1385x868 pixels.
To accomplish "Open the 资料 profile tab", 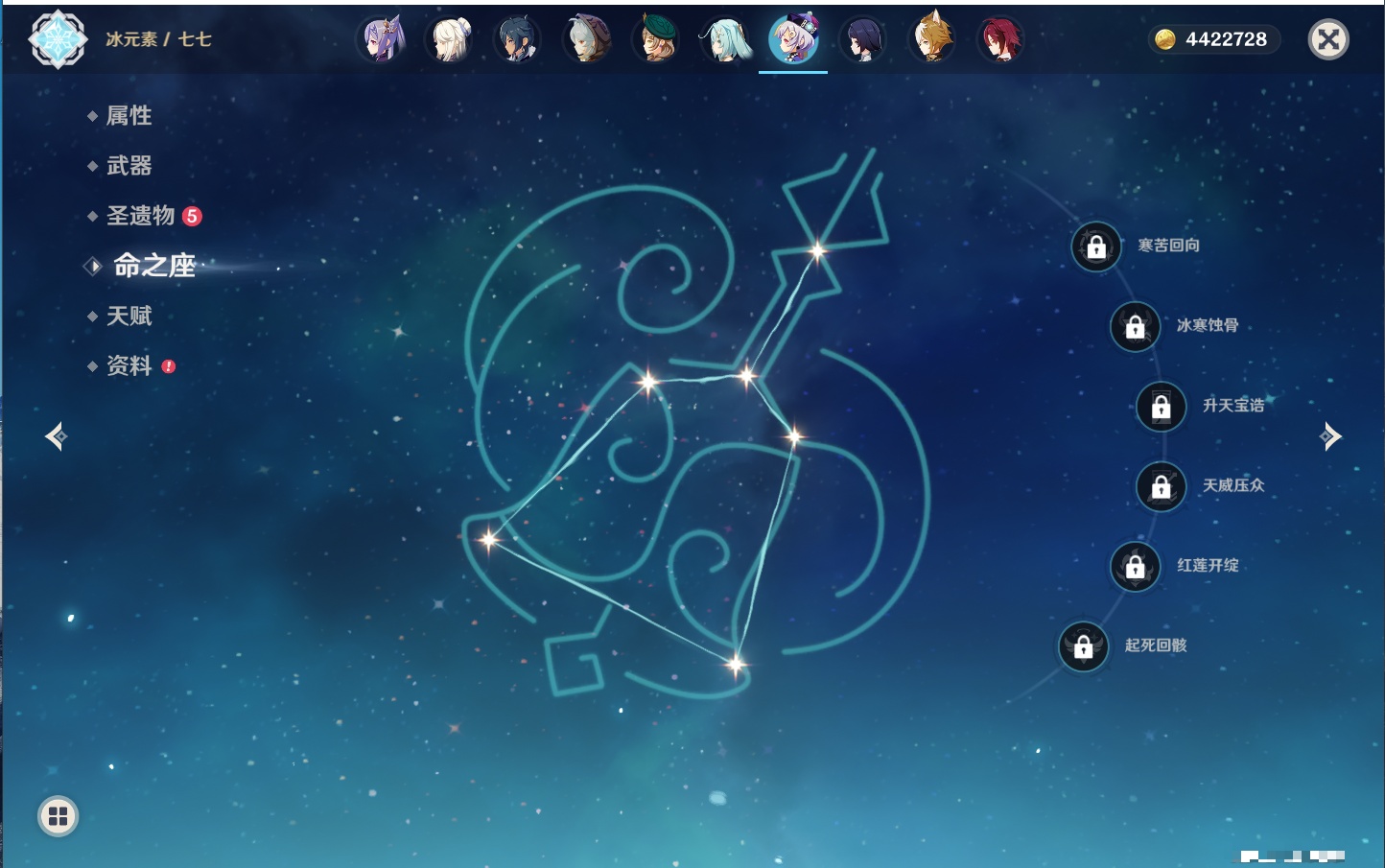I will pyautogui.click(x=129, y=365).
